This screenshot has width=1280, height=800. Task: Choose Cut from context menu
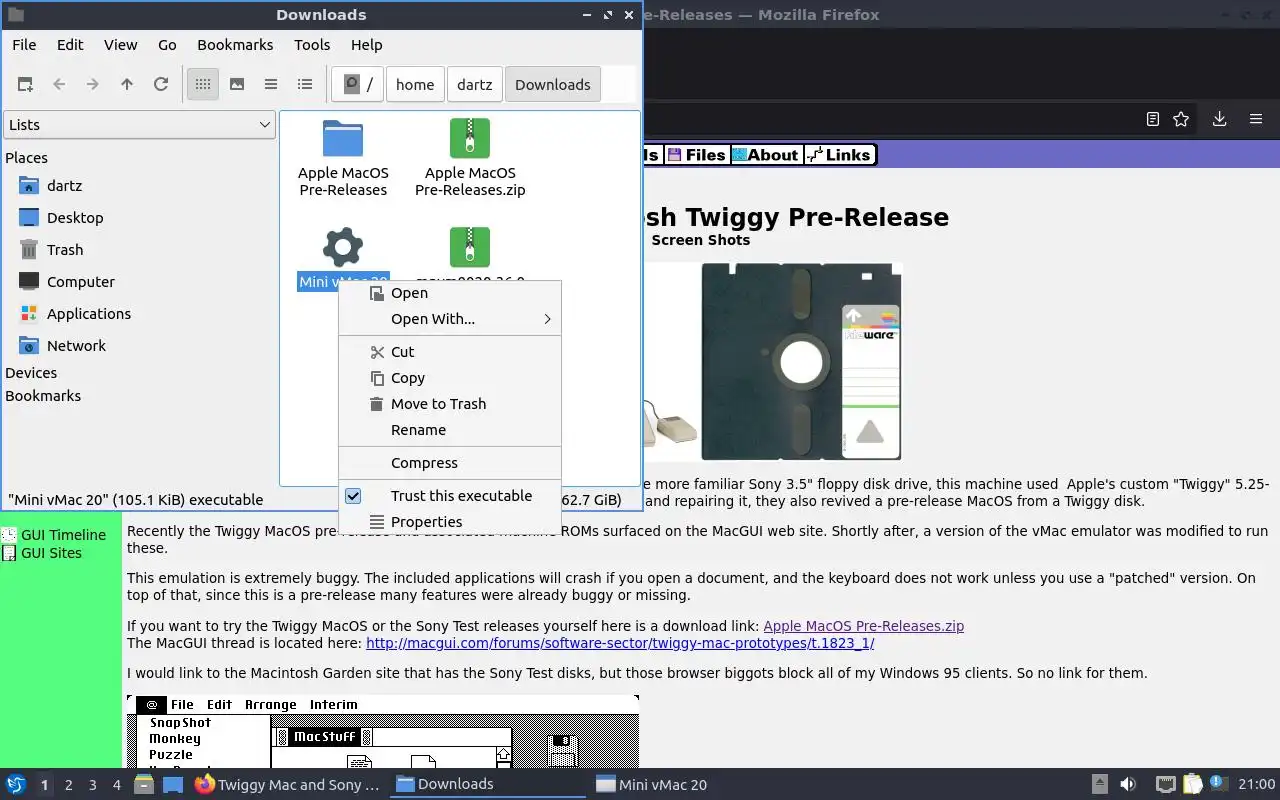[x=450, y=352]
